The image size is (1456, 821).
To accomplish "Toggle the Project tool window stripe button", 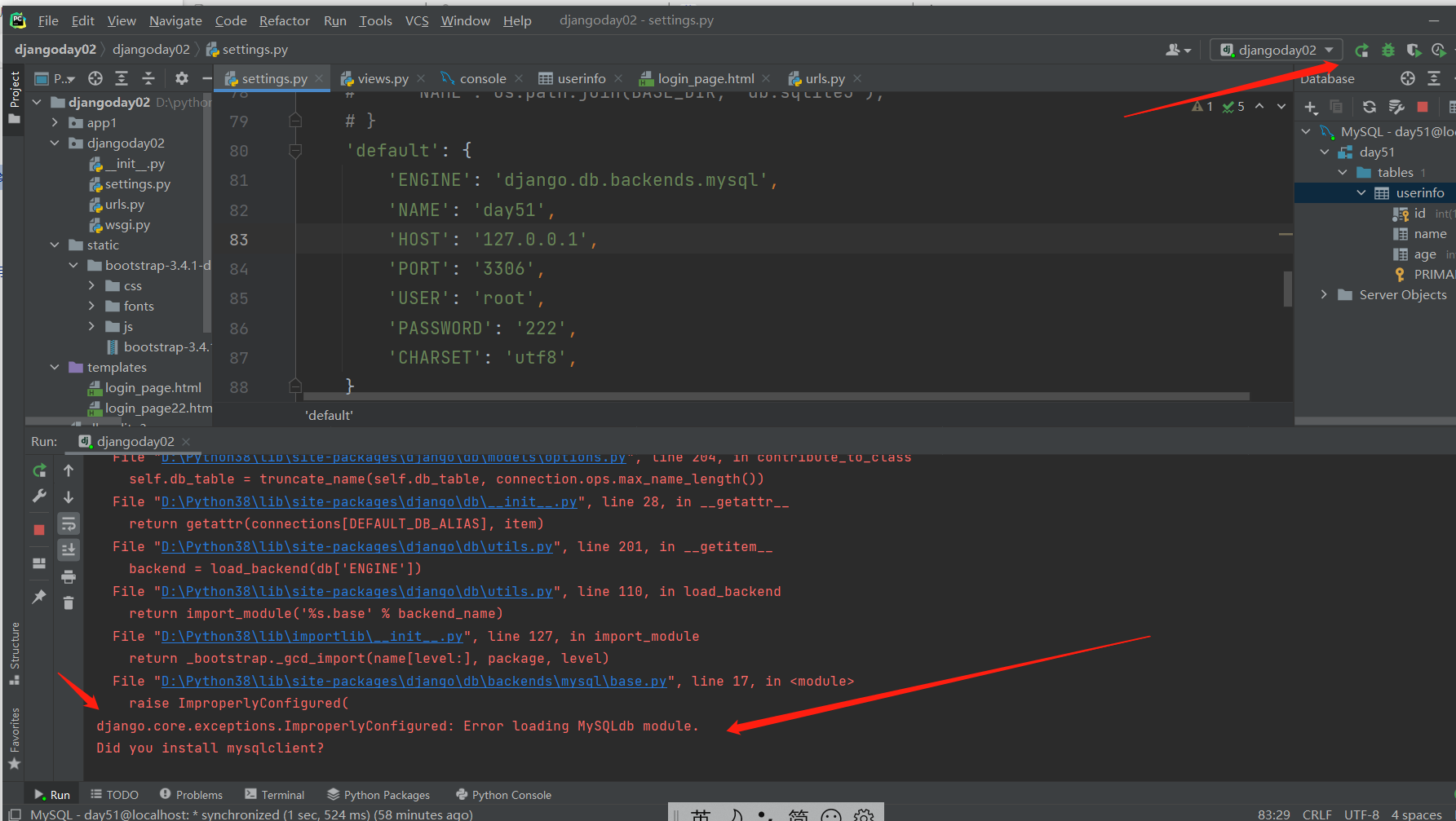I will point(14,97).
